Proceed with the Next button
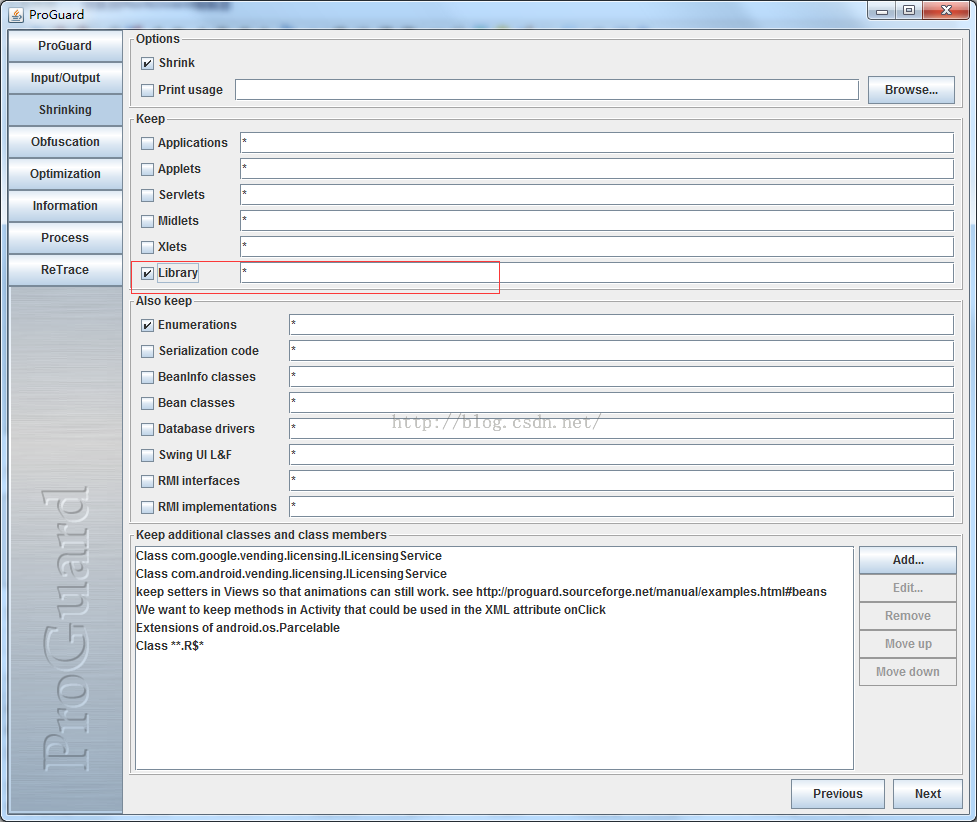Viewport: 977px width, 822px height. click(x=928, y=794)
